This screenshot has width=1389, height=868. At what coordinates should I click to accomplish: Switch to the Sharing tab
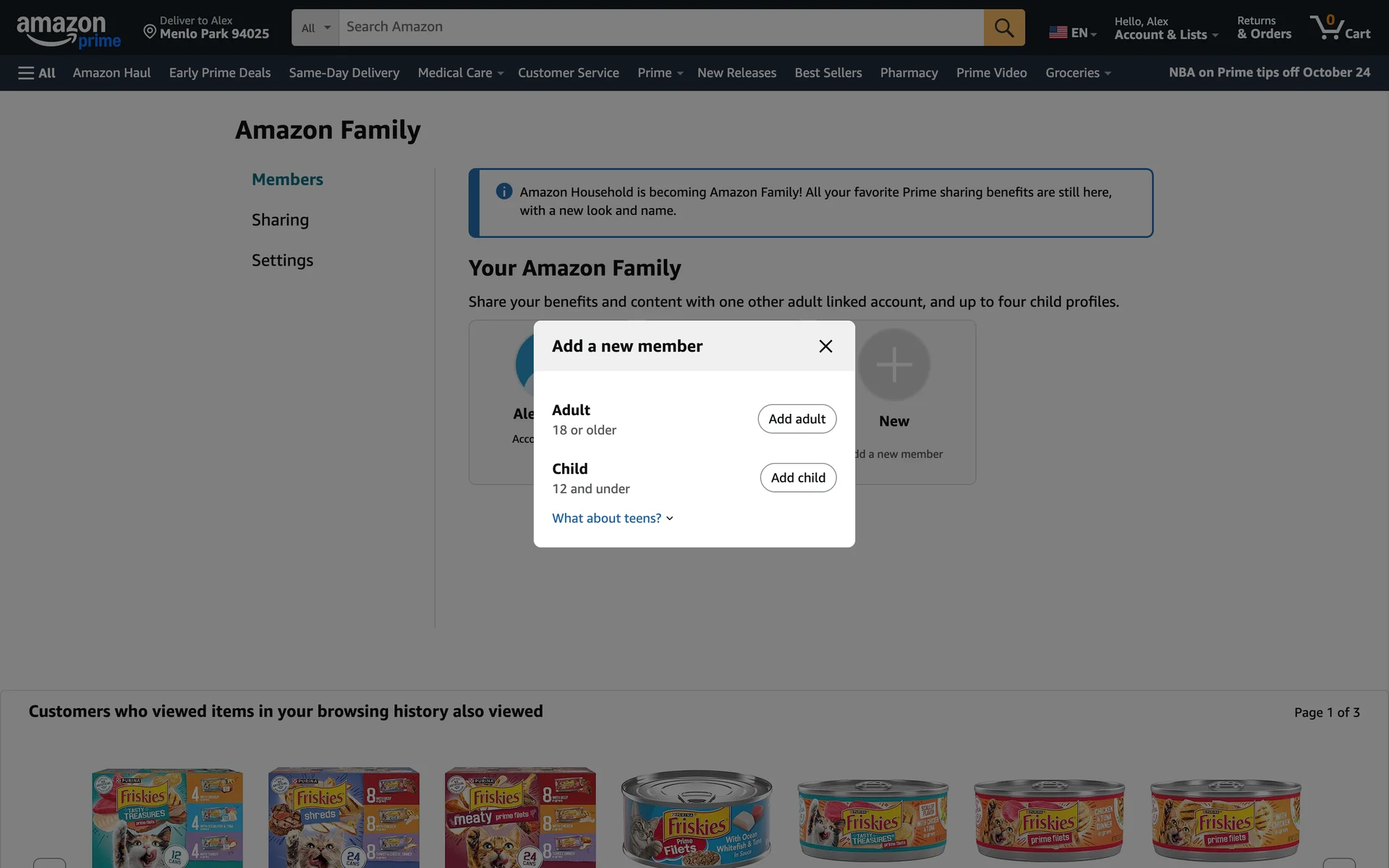tap(280, 220)
